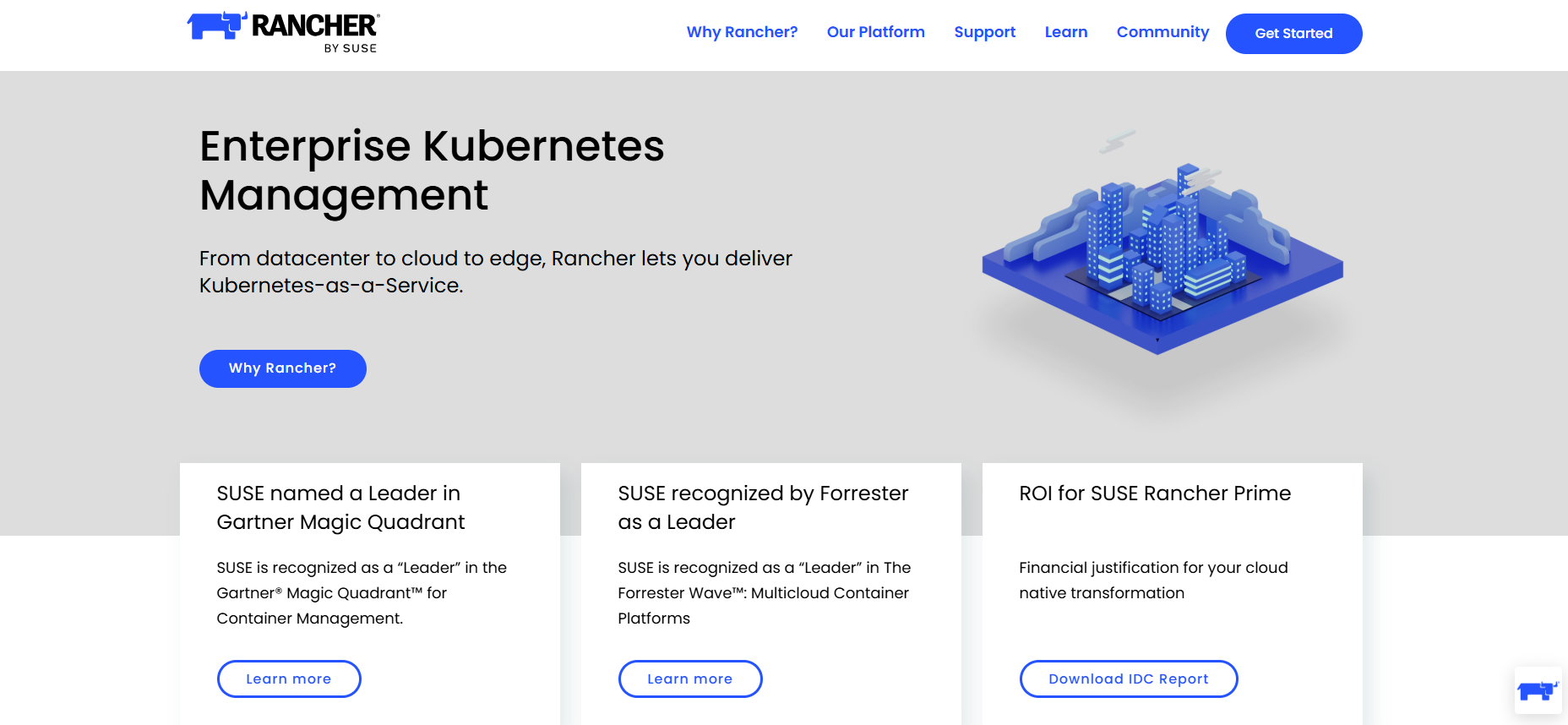The height and width of the screenshot is (725, 1568).
Task: Click the isometric city illustration
Action: tap(1162, 253)
